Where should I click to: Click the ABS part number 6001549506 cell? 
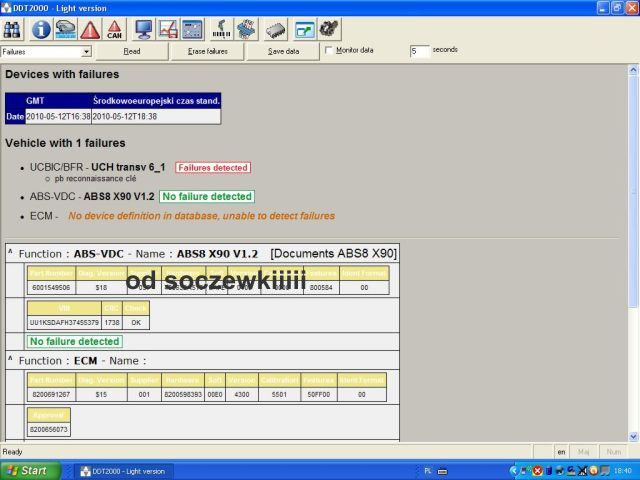51,287
